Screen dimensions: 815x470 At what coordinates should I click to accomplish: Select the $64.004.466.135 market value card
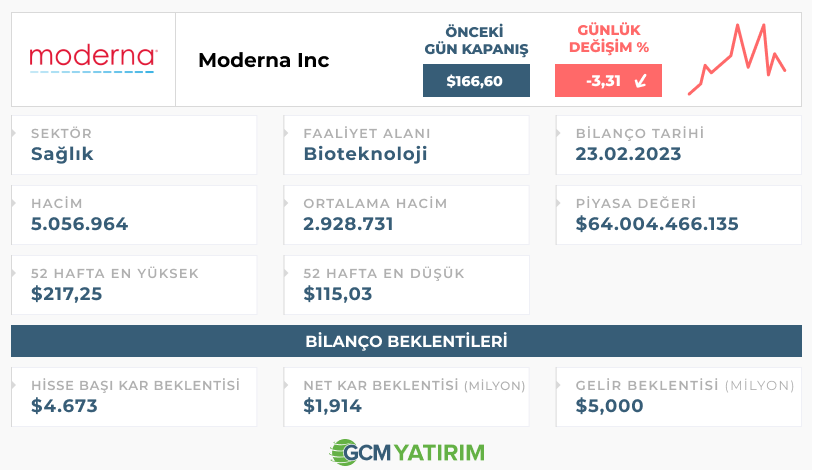click(x=679, y=215)
